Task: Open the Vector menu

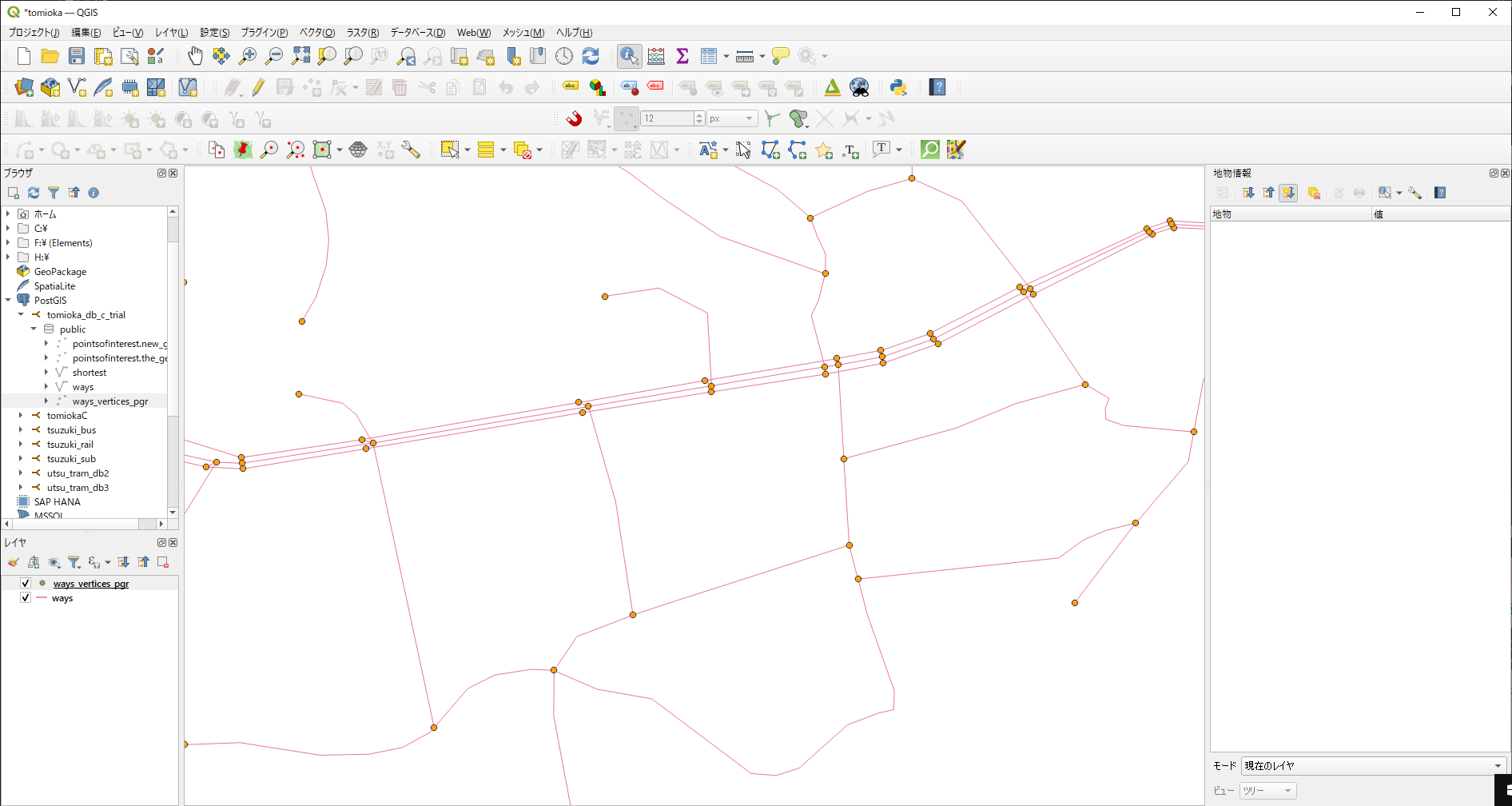Action: tap(316, 33)
